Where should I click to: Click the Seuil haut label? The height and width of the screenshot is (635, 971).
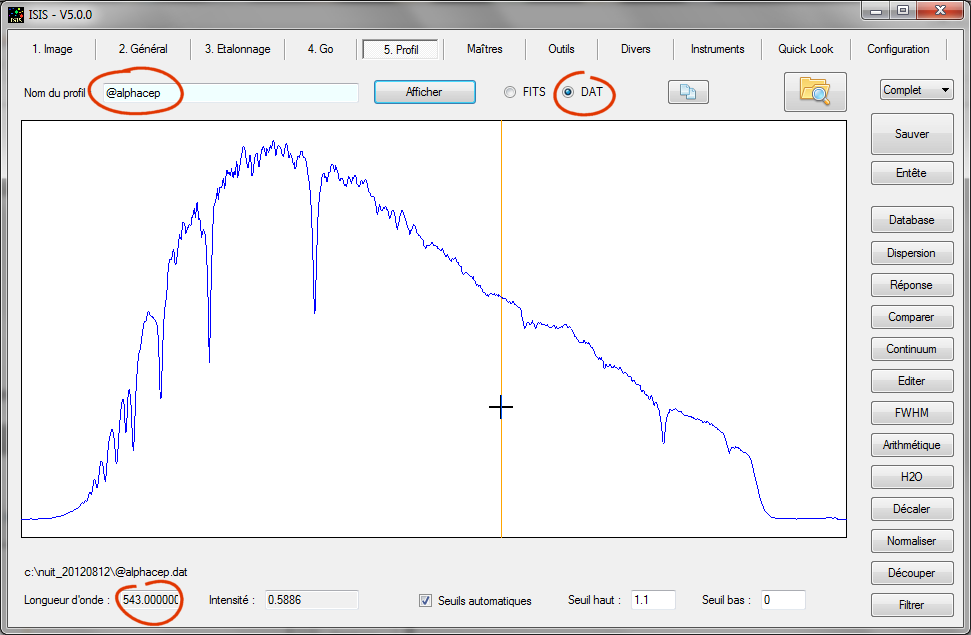tap(594, 600)
